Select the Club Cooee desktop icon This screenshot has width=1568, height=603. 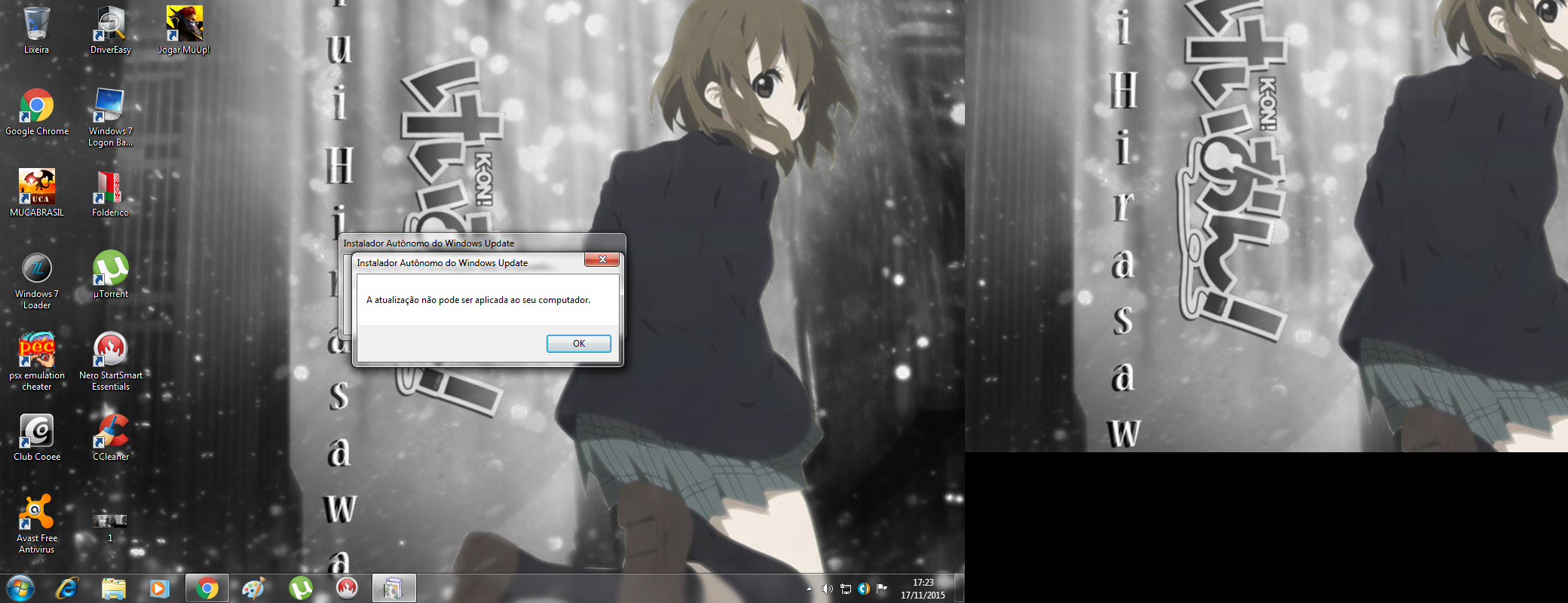coord(36,433)
